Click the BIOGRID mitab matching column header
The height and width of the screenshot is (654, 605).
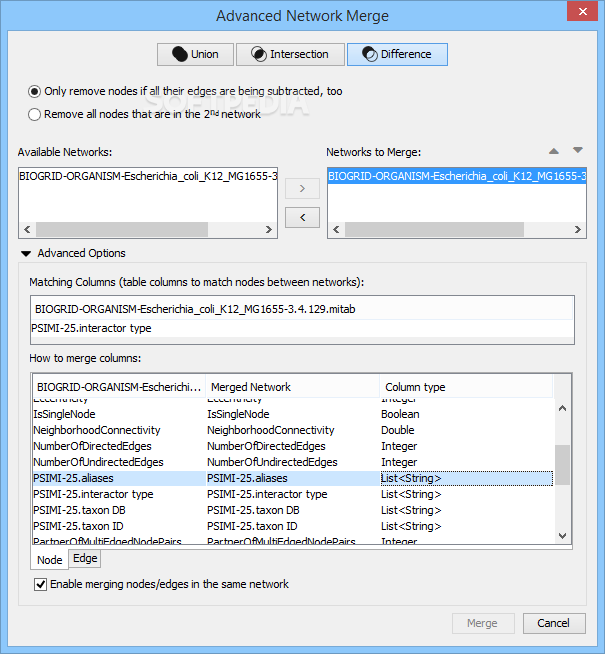(x=302, y=309)
